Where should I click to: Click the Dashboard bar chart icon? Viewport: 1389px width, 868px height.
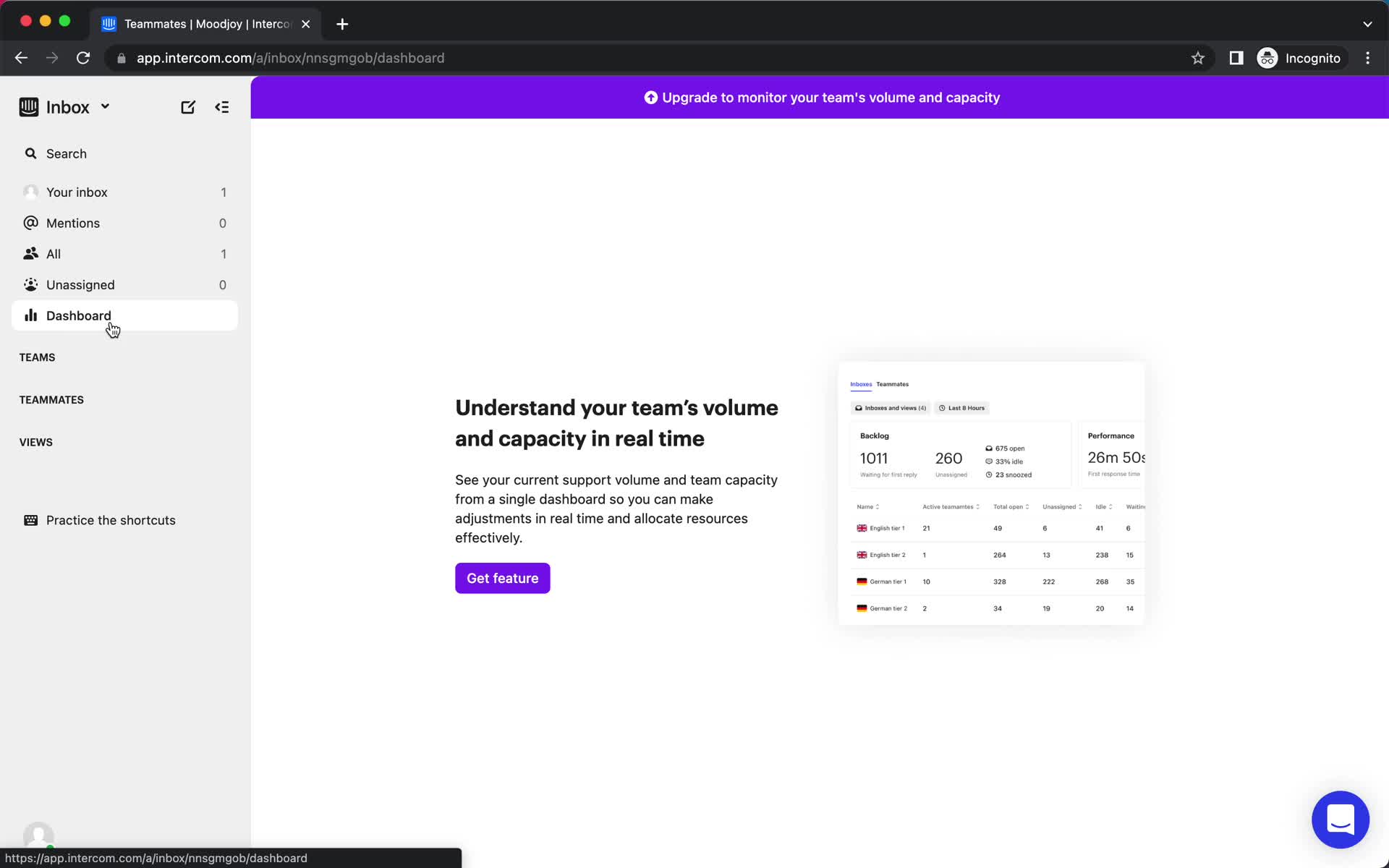(x=30, y=315)
